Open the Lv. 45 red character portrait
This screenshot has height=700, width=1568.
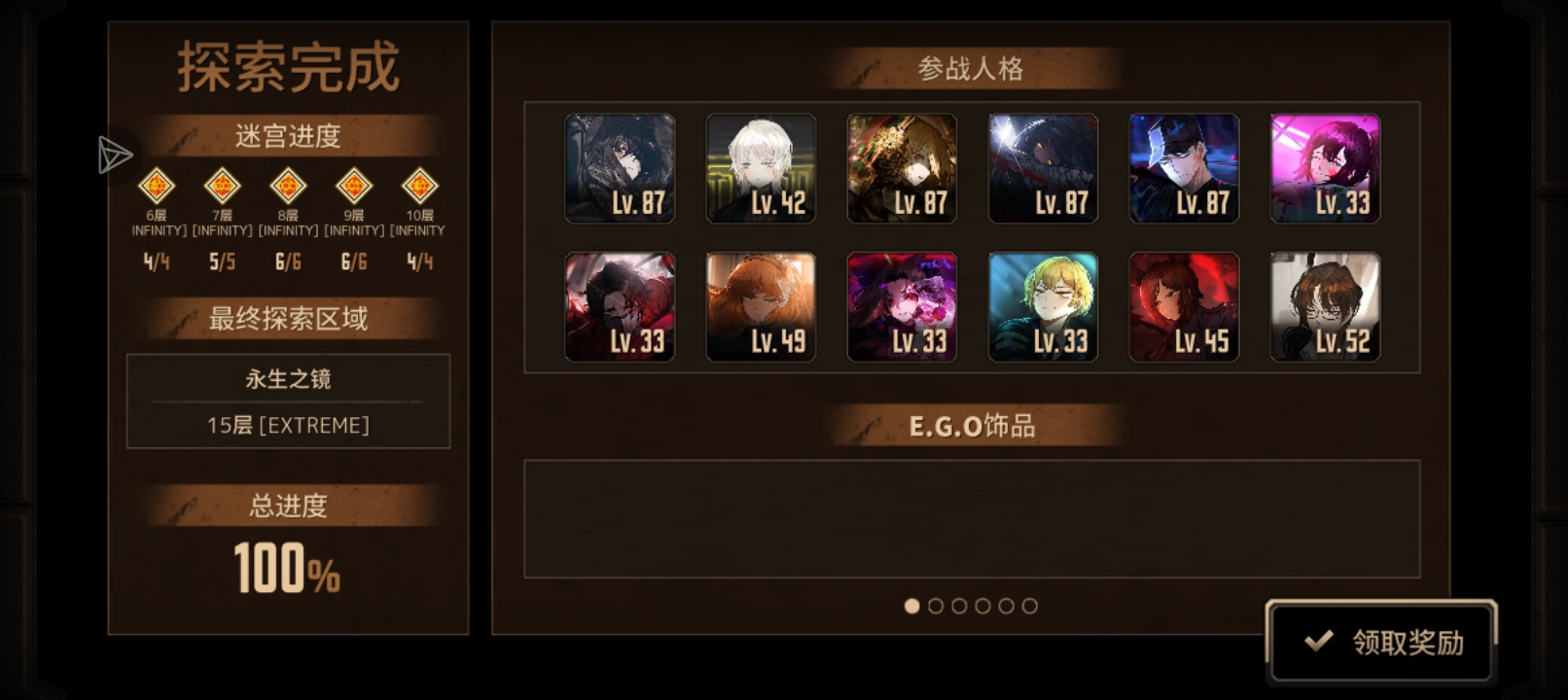pyautogui.click(x=1184, y=307)
